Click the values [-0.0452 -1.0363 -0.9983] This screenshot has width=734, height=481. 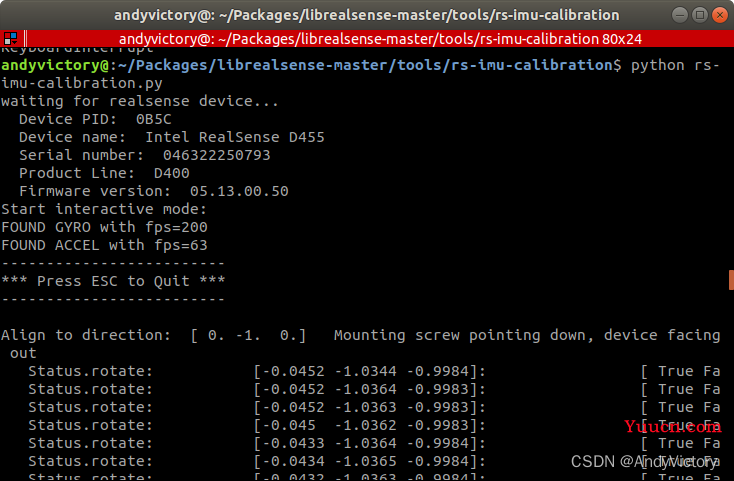click(x=365, y=407)
